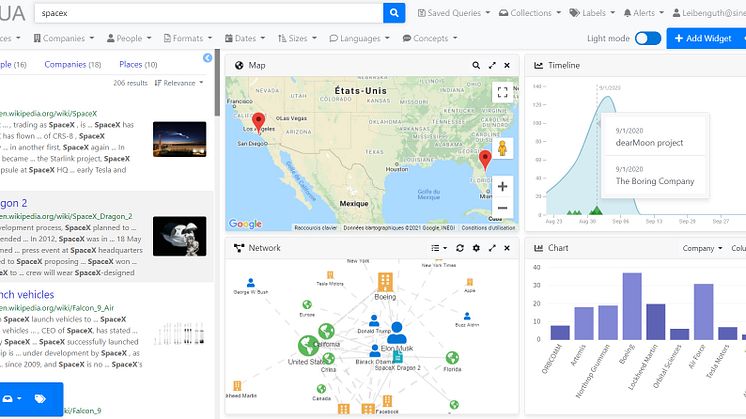Click the search icon in Map widget header
Viewport: 746px width, 419px height.
(476, 66)
